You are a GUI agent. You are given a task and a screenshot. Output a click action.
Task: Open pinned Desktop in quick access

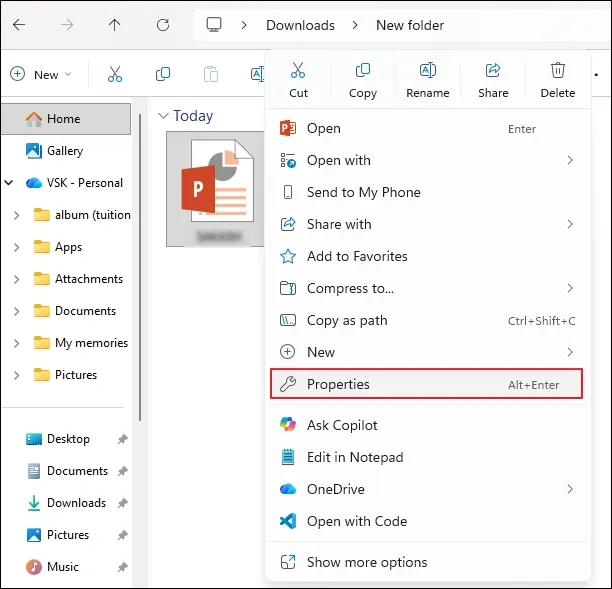tap(58, 439)
